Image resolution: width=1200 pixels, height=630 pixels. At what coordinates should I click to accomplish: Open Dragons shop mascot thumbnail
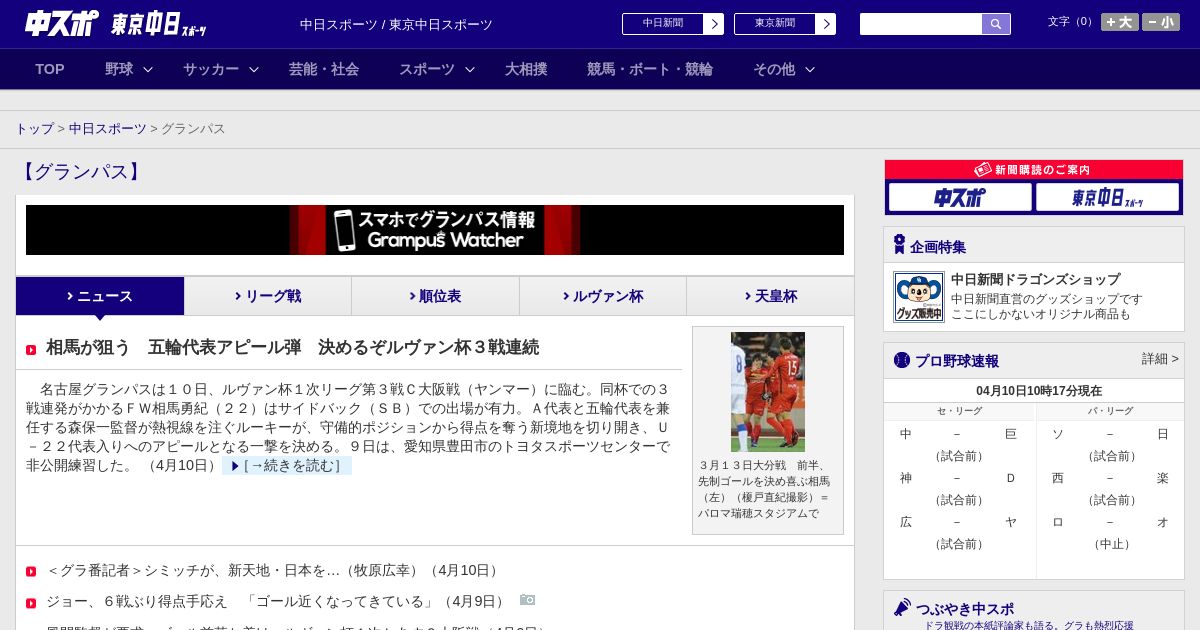pos(919,297)
